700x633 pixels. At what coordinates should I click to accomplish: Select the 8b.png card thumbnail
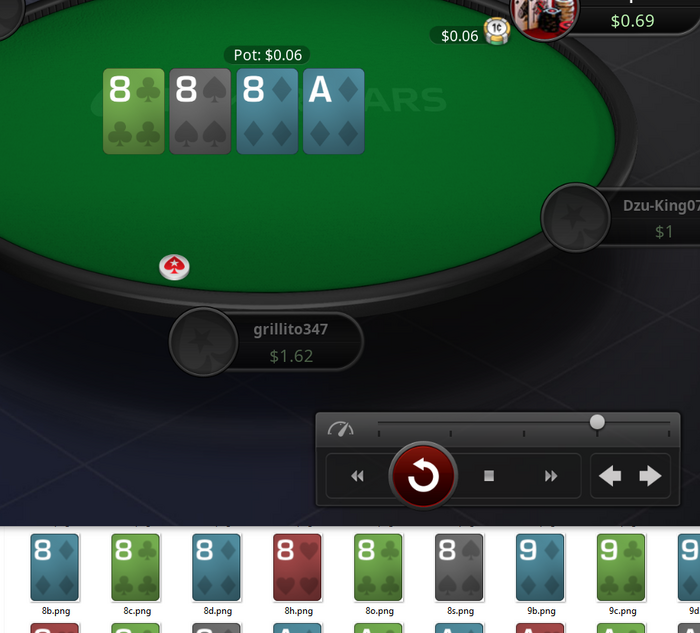coord(54,567)
